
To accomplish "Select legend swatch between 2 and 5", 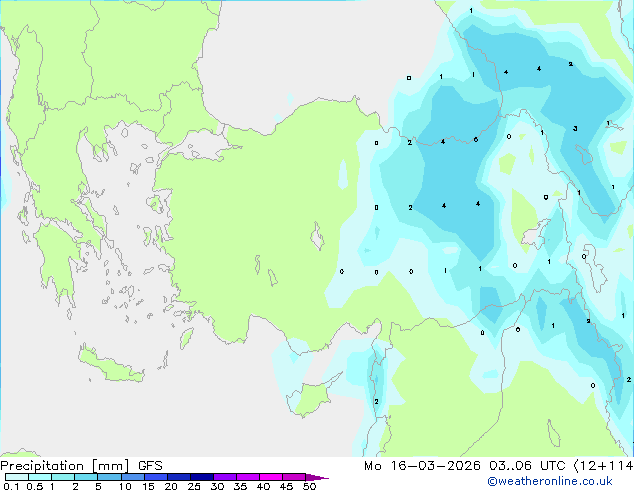I will point(86,477).
